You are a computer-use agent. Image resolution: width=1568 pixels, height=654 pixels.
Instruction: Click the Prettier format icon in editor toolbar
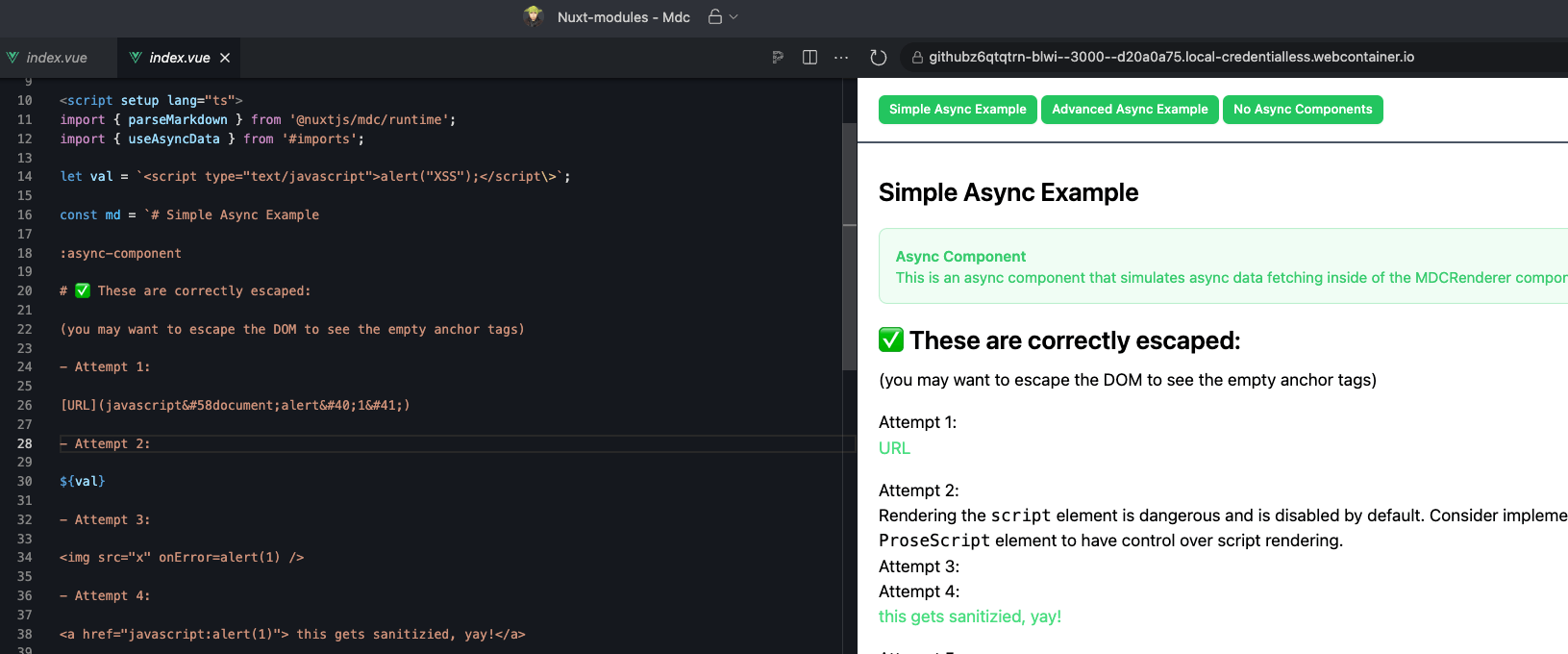[778, 58]
